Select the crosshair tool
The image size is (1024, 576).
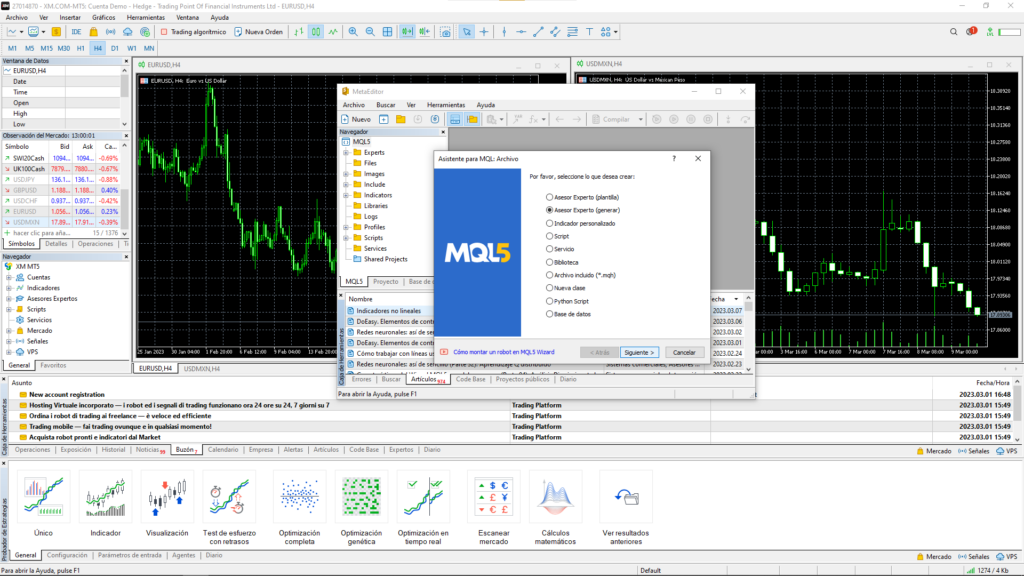484,31
